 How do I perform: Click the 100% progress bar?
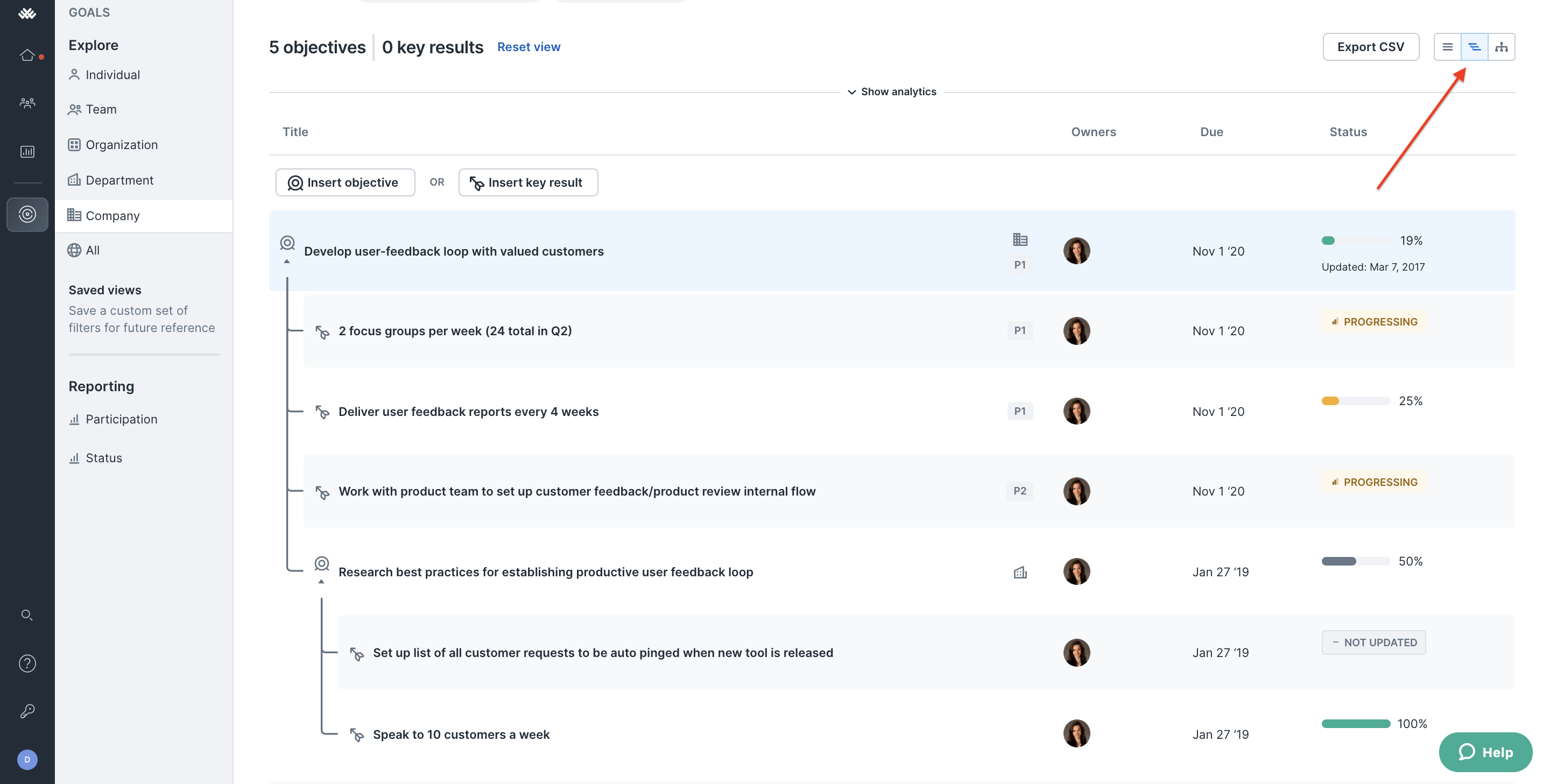coord(1355,724)
